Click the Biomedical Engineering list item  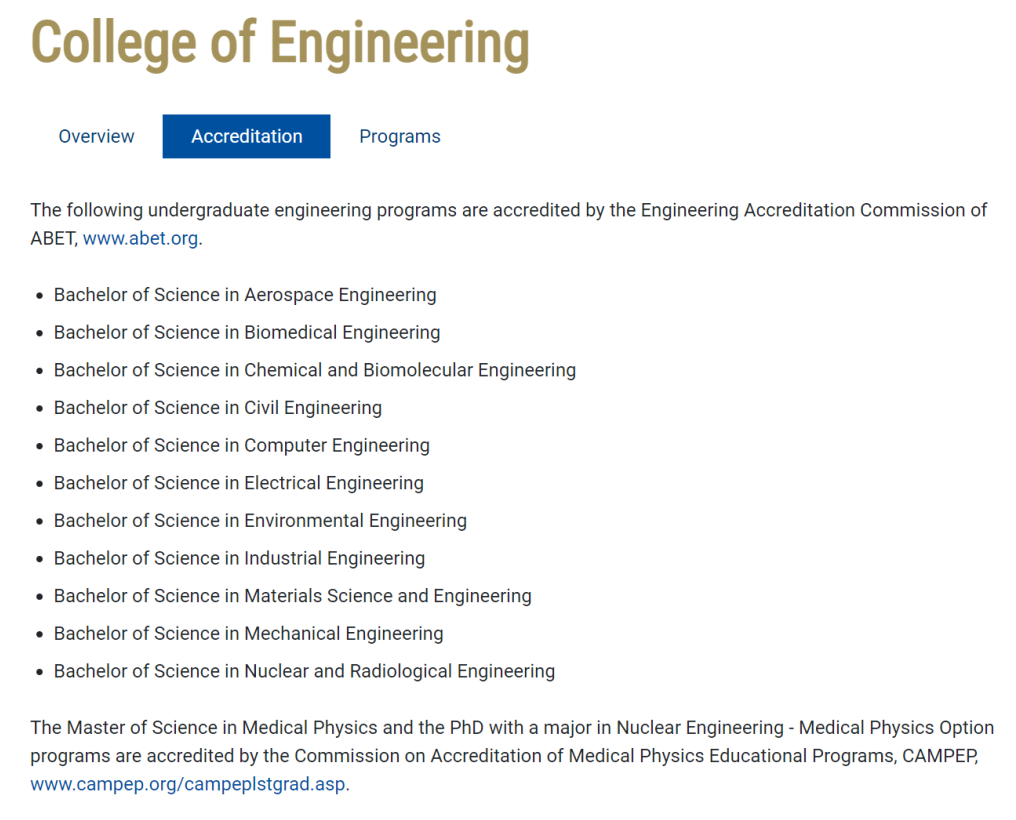click(247, 333)
